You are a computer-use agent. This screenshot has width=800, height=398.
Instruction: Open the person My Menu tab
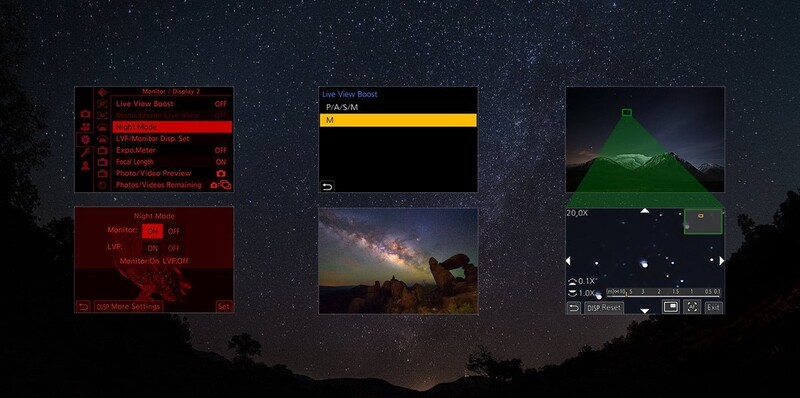tap(85, 165)
